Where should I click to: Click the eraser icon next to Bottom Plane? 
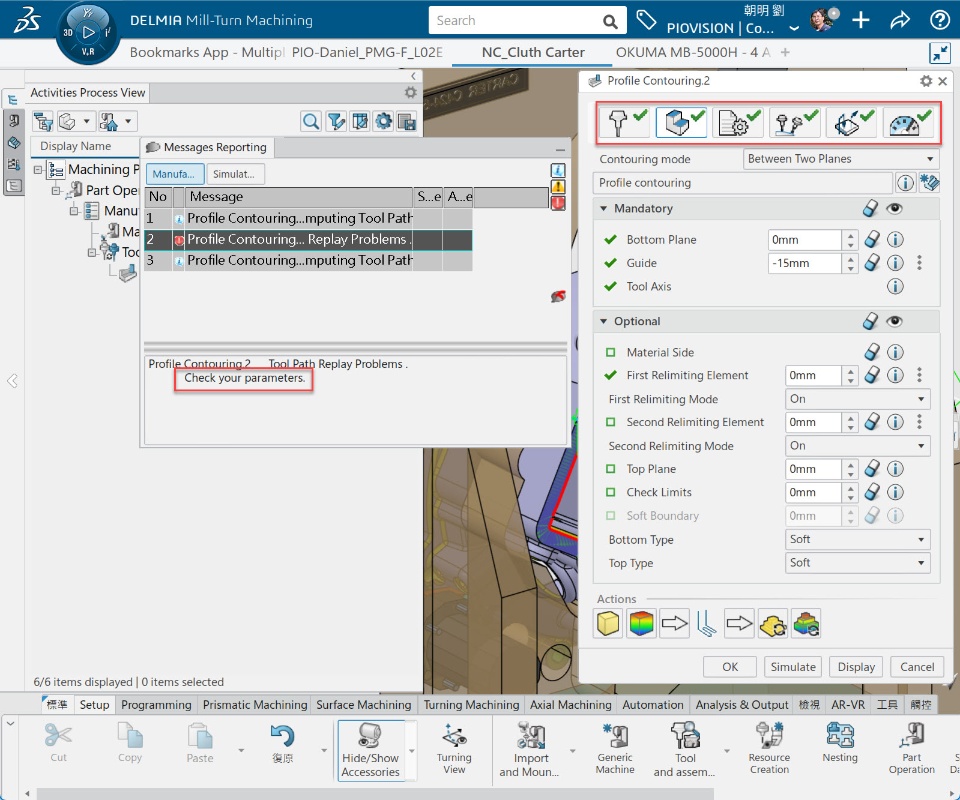872,239
